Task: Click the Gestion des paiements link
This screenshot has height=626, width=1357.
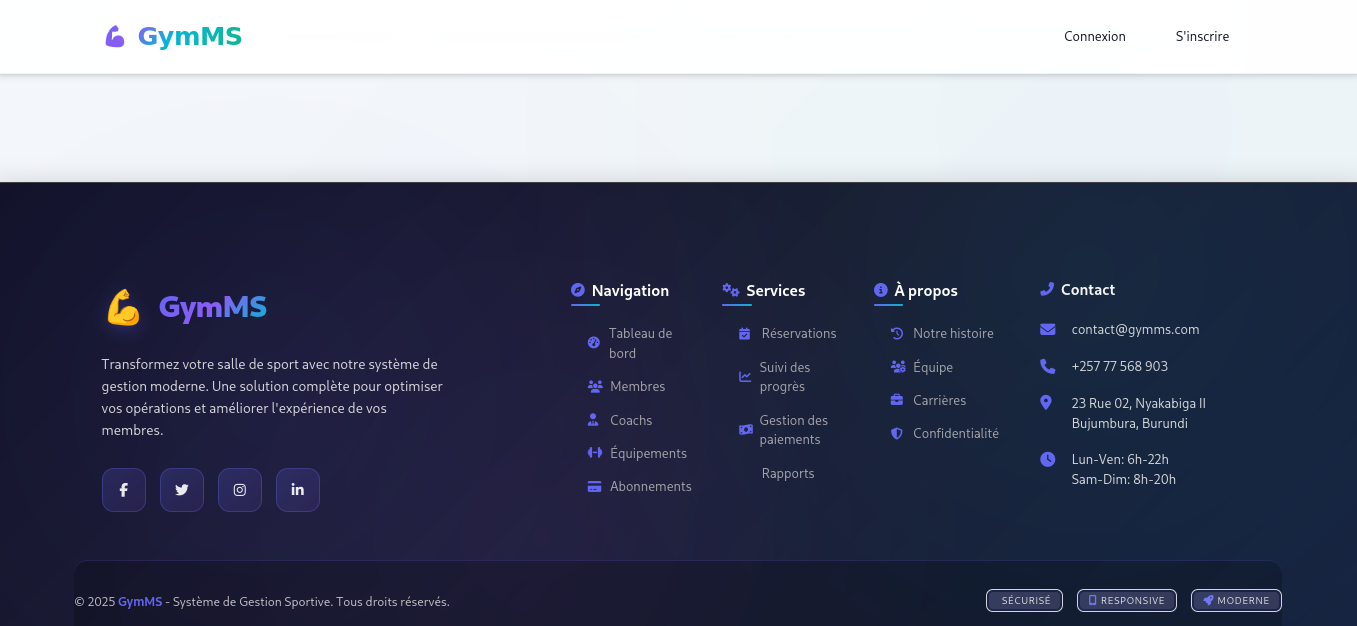Action: click(793, 430)
